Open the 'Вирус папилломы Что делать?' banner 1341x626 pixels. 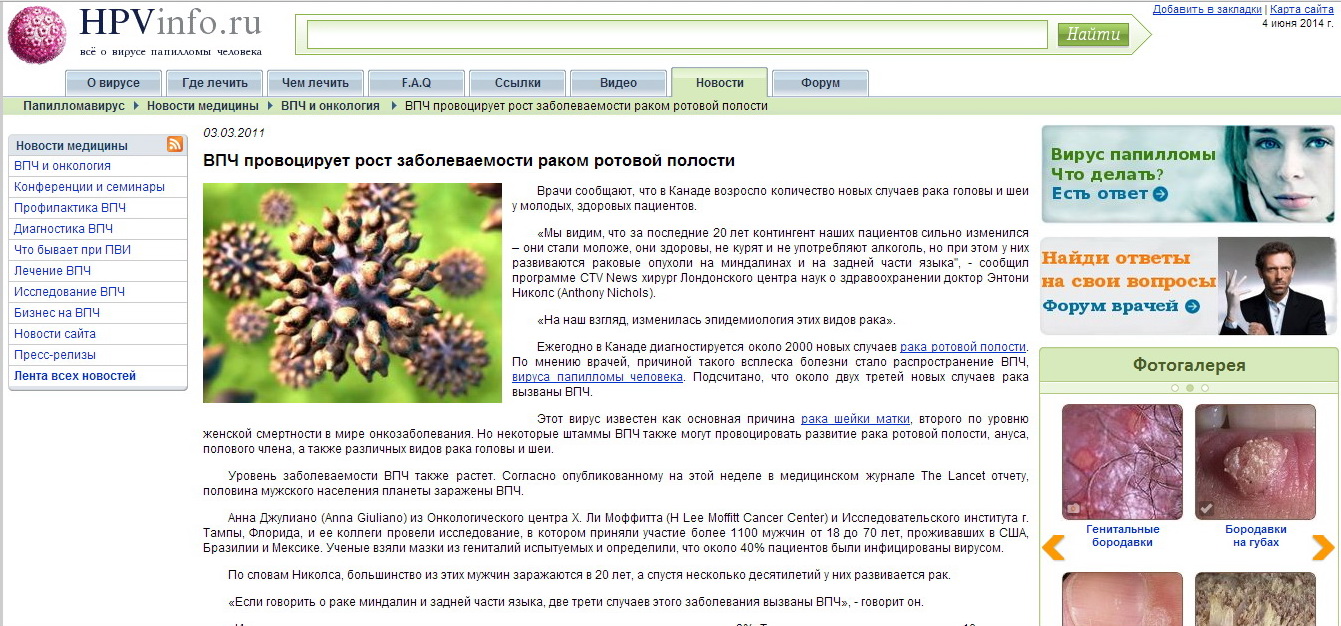click(1189, 174)
